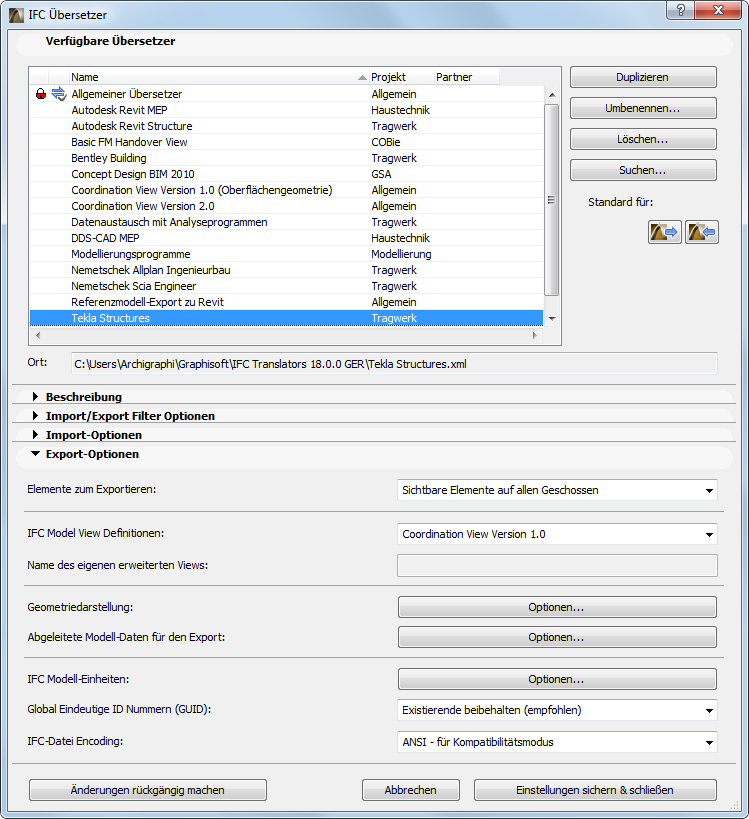Click the Abbrechen button
Image resolution: width=749 pixels, height=819 pixels.
[x=411, y=790]
